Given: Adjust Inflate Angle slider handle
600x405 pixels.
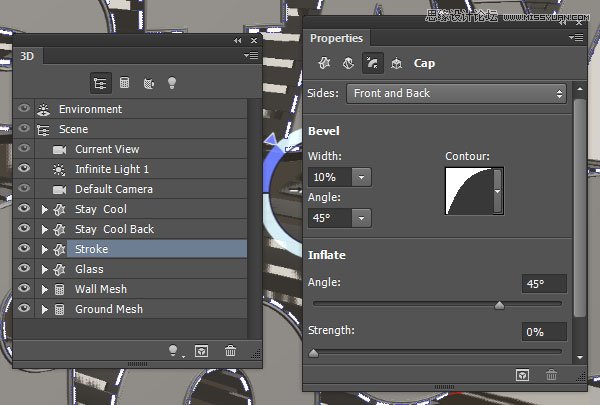Looking at the screenshot, I should (x=499, y=305).
